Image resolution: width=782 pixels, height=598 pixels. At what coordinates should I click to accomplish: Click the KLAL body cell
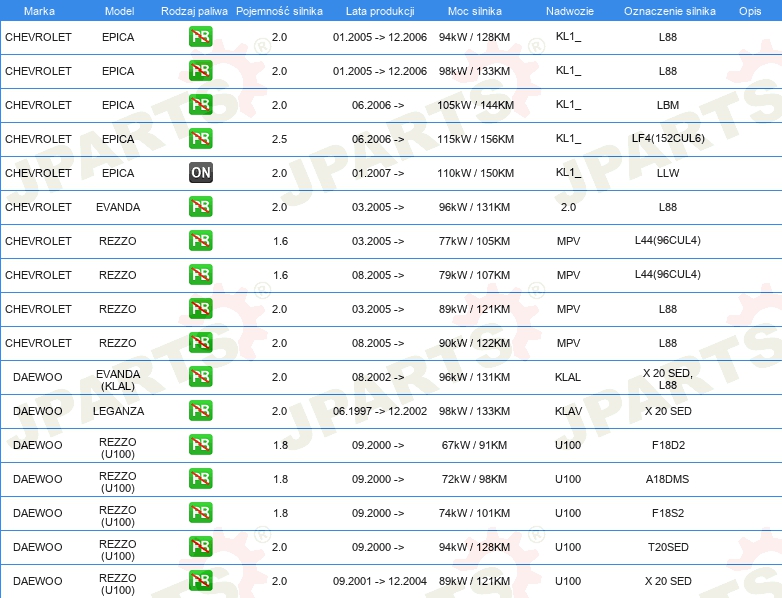click(x=568, y=377)
